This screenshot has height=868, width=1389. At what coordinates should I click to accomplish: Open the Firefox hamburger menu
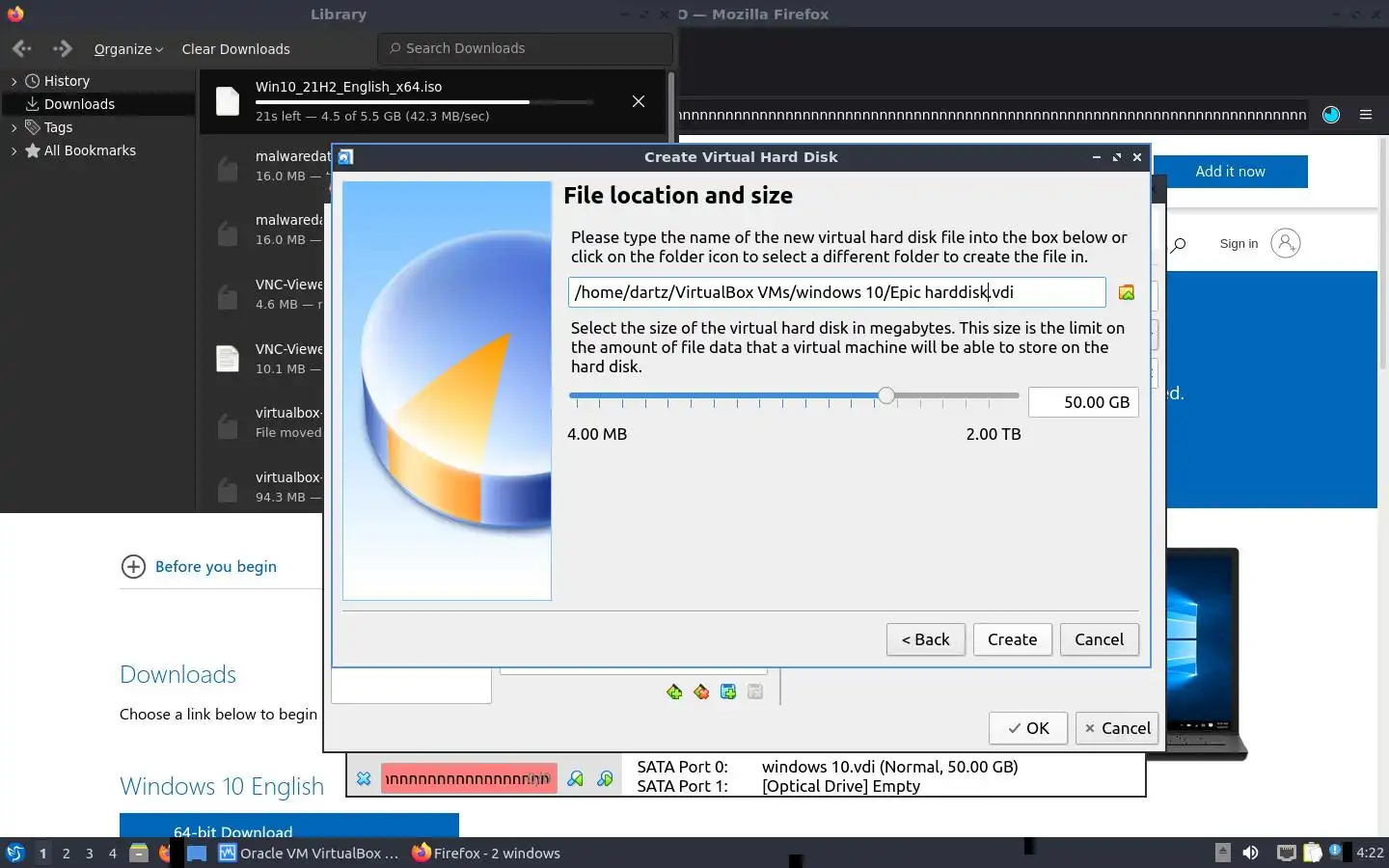pos(1366,114)
